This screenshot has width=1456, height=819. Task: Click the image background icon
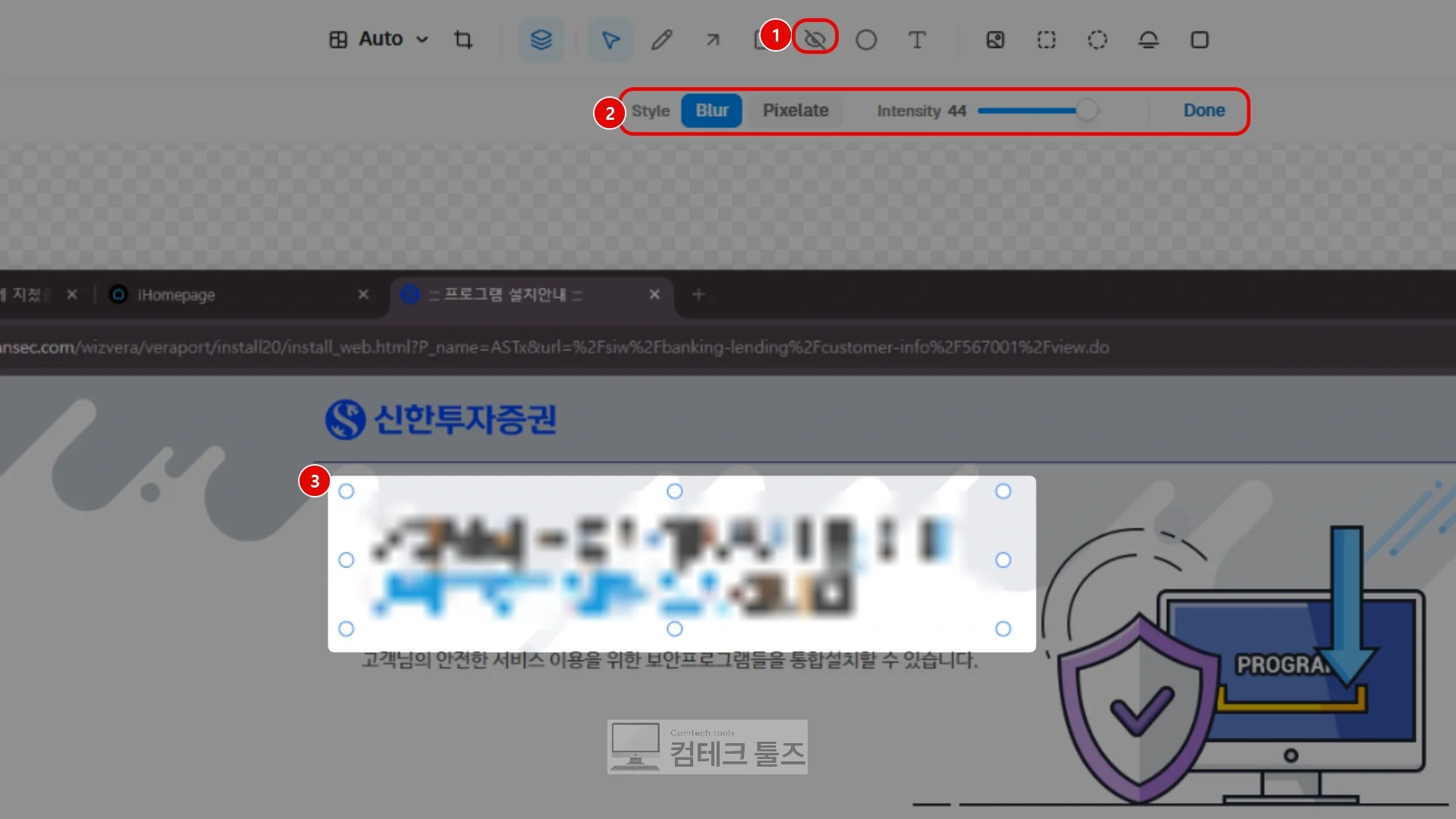pos(995,39)
